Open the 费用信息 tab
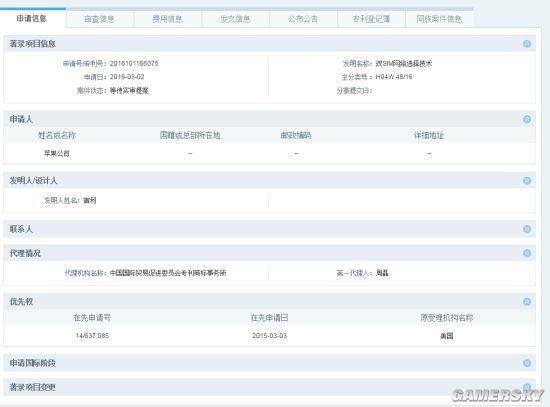The height and width of the screenshot is (407, 550). point(167,19)
